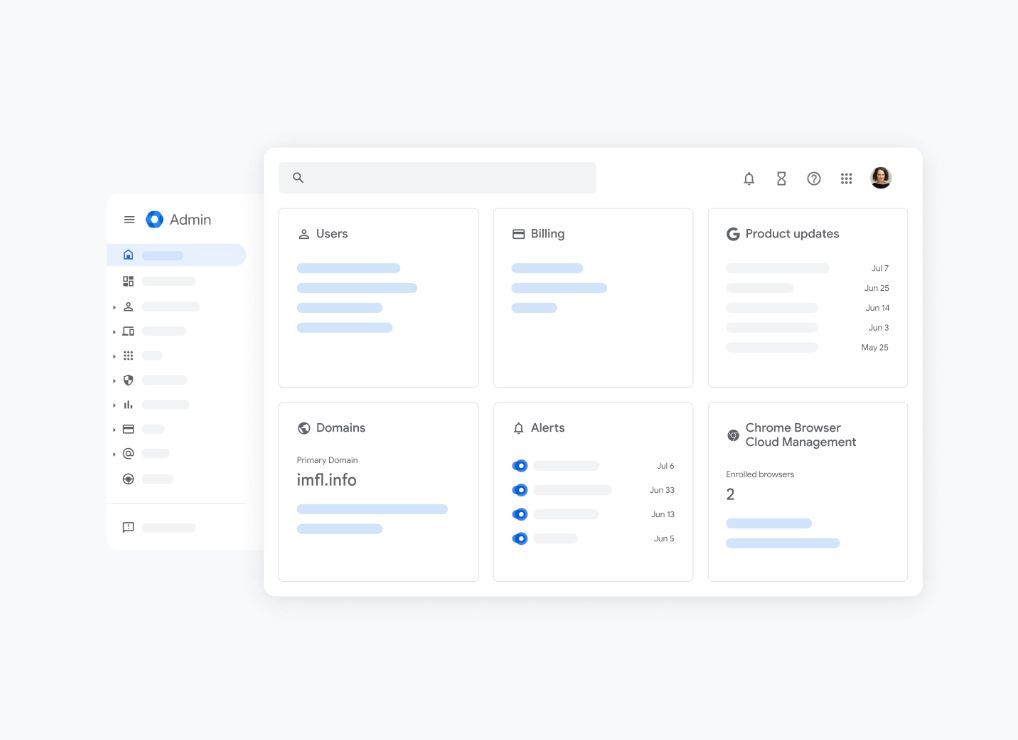Open the user profile avatar
Viewport: 1018px width, 740px height.
click(x=881, y=178)
